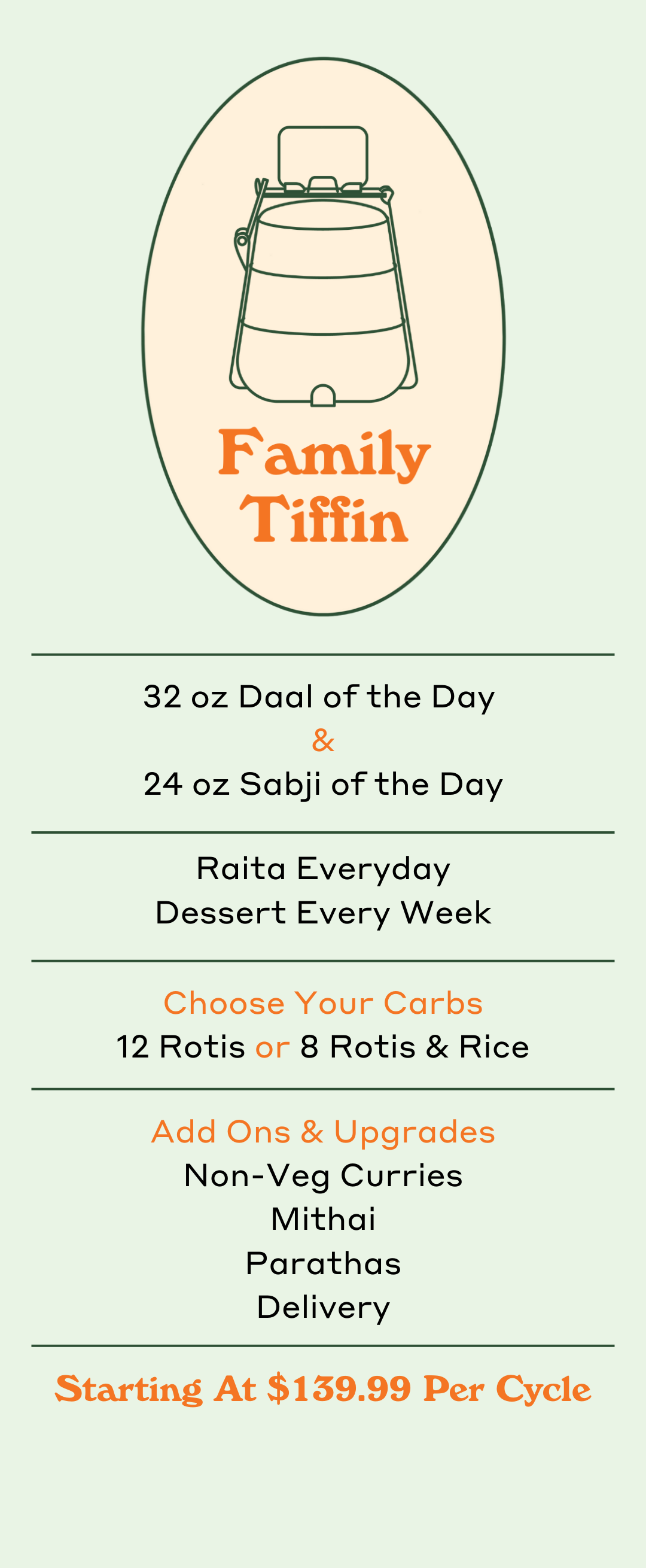Click the orange 'or' between carb options
The width and height of the screenshot is (646, 1568).
pyautogui.click(x=273, y=1049)
